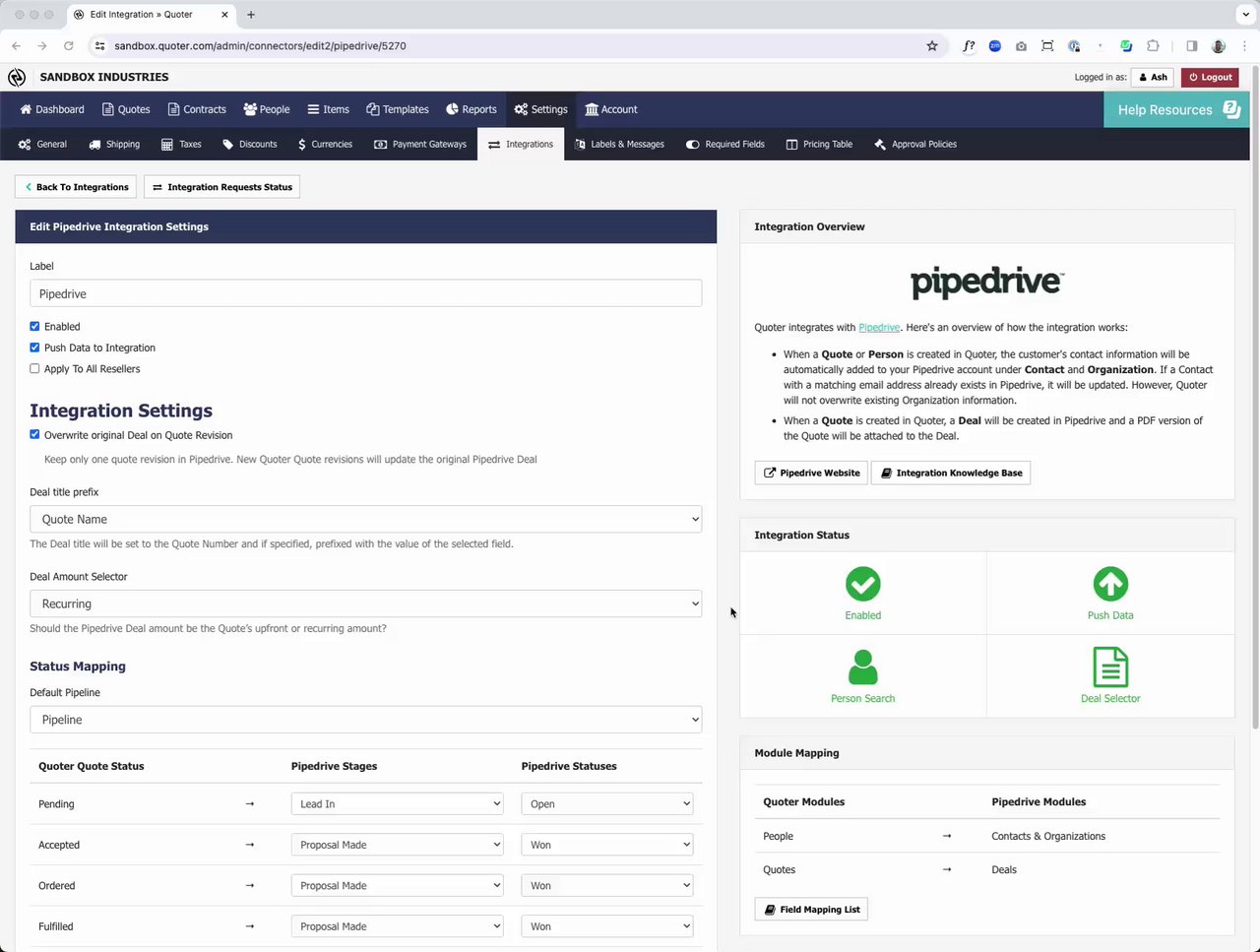
Task: Open the Reports section
Action: tap(472, 109)
